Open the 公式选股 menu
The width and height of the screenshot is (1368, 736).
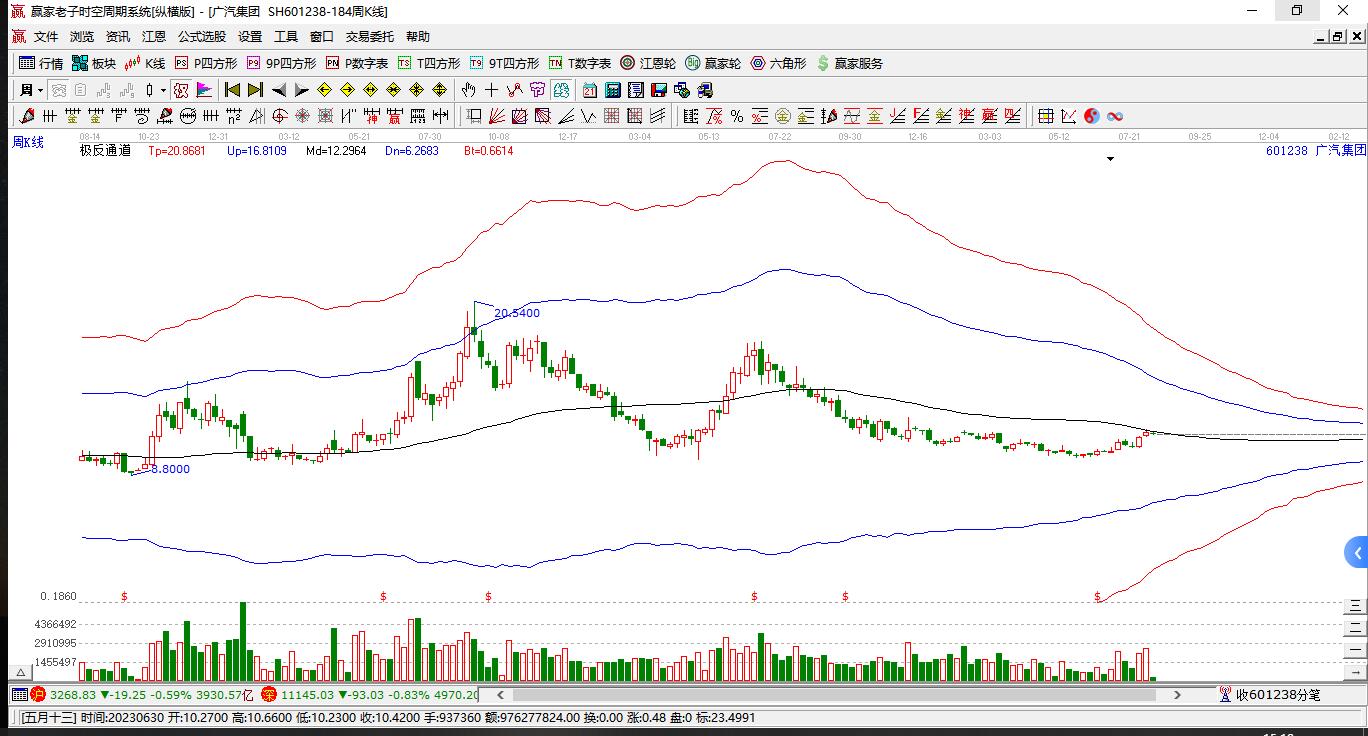[x=202, y=36]
